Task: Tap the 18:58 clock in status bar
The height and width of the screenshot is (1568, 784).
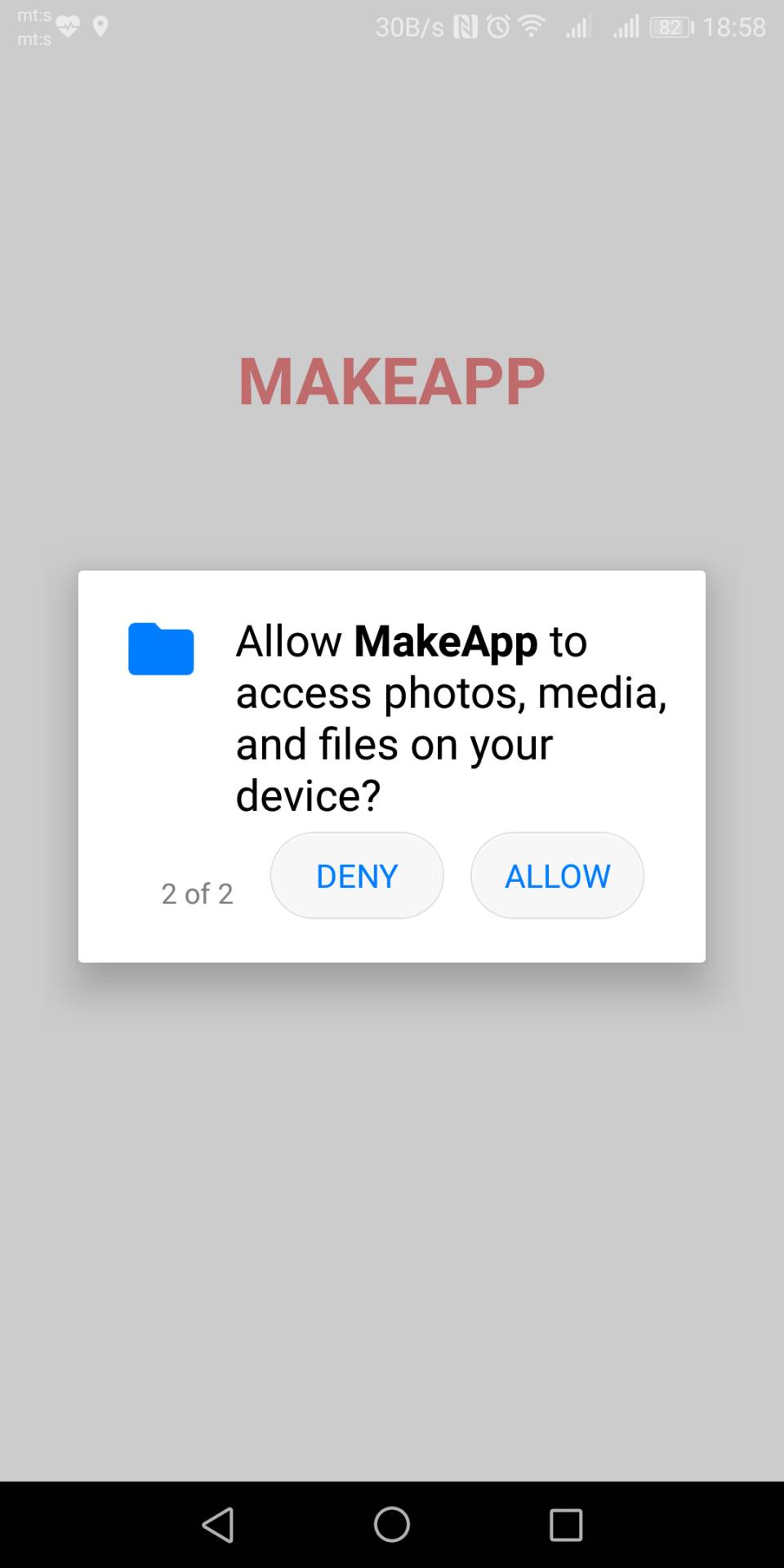Action: tap(734, 27)
